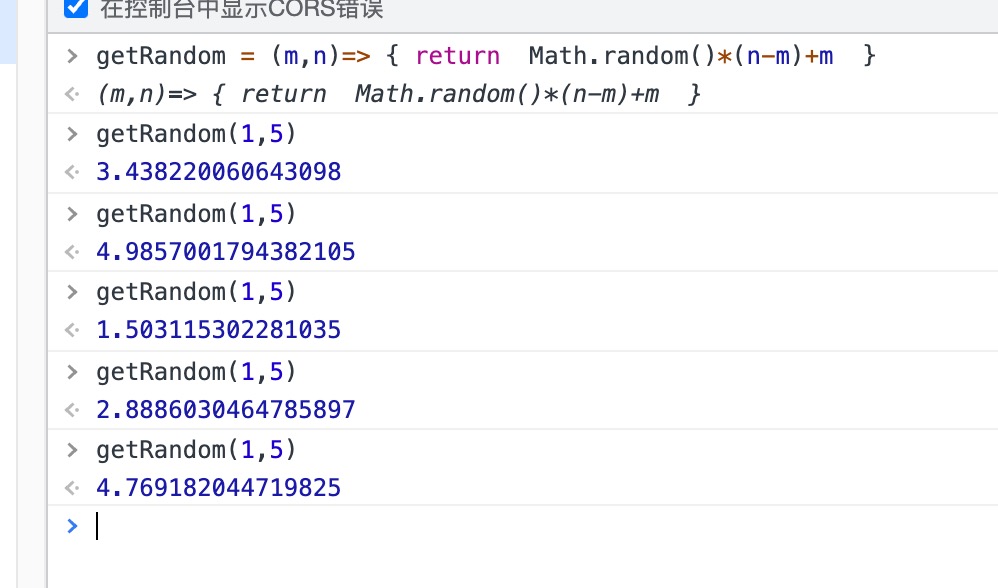
Task: Click the italic function echo output
Action: 398,95
